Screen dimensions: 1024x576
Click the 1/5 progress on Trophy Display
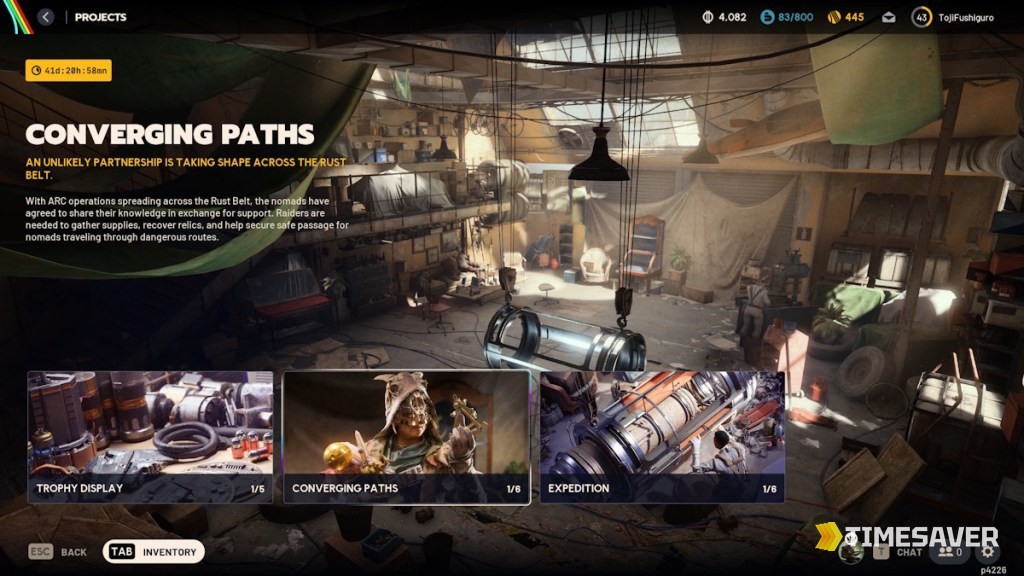(x=257, y=488)
